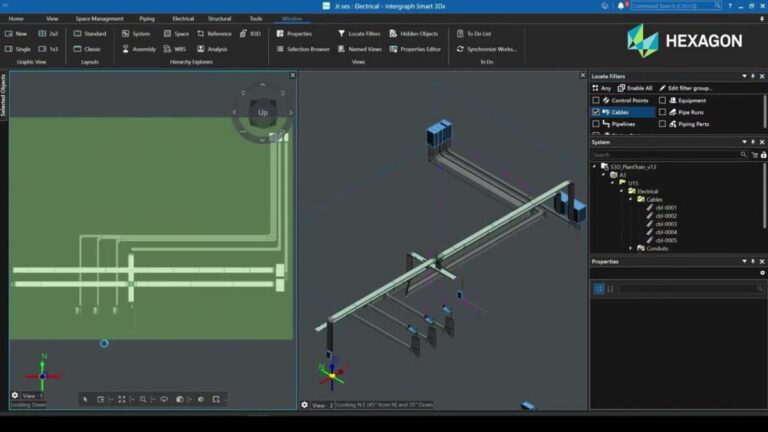Click the New graphic view icon
Image resolution: width=768 pixels, height=432 pixels.
(9, 34)
